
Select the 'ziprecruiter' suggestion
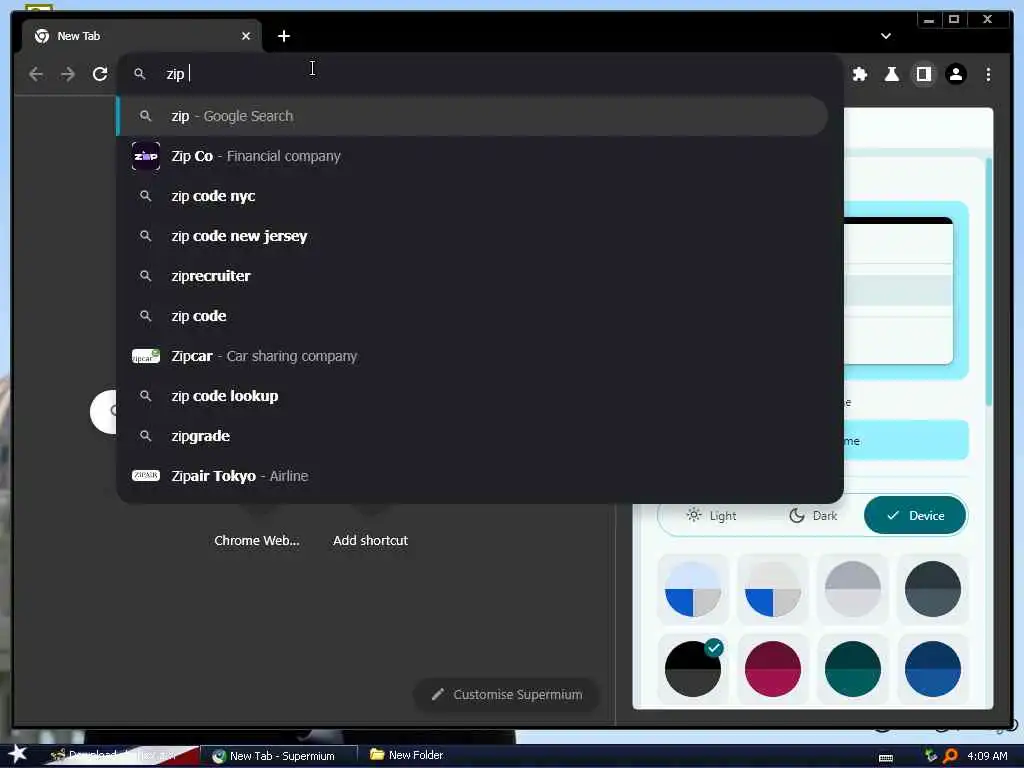[473, 276]
